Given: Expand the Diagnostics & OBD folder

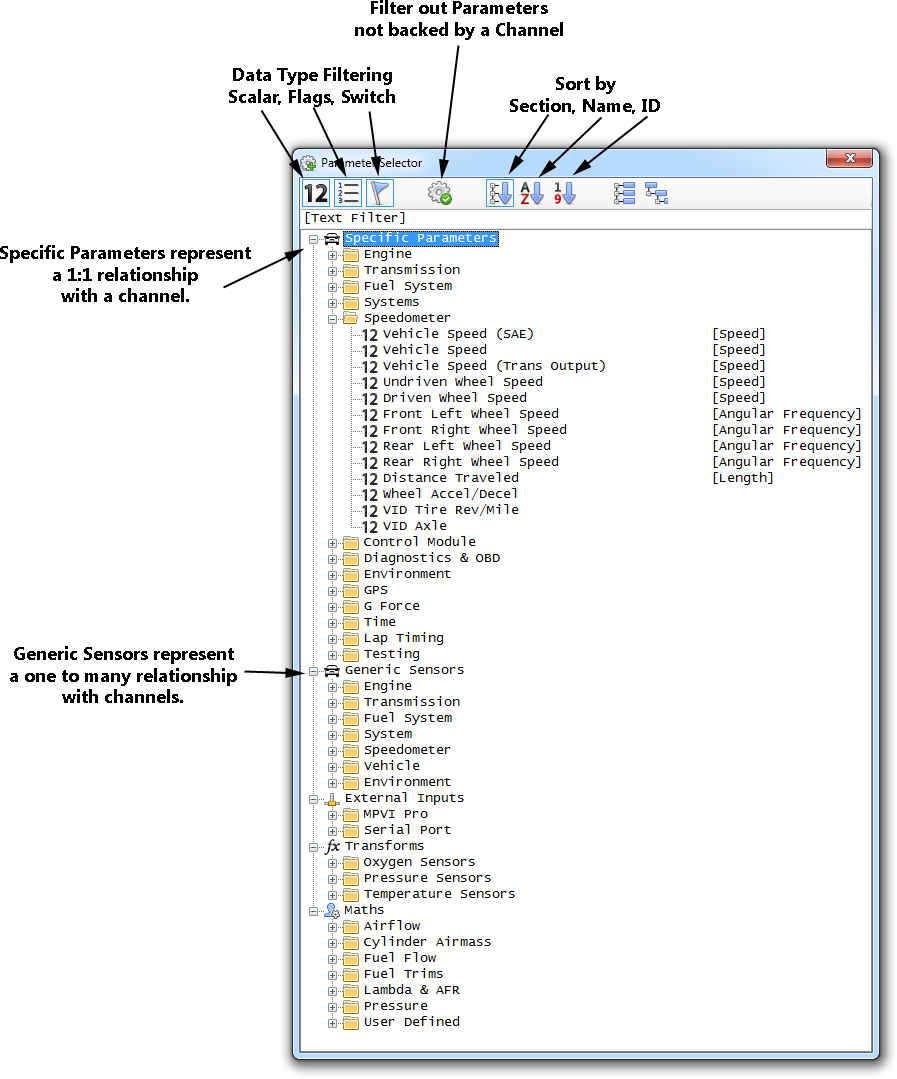Looking at the screenshot, I should coord(333,559).
